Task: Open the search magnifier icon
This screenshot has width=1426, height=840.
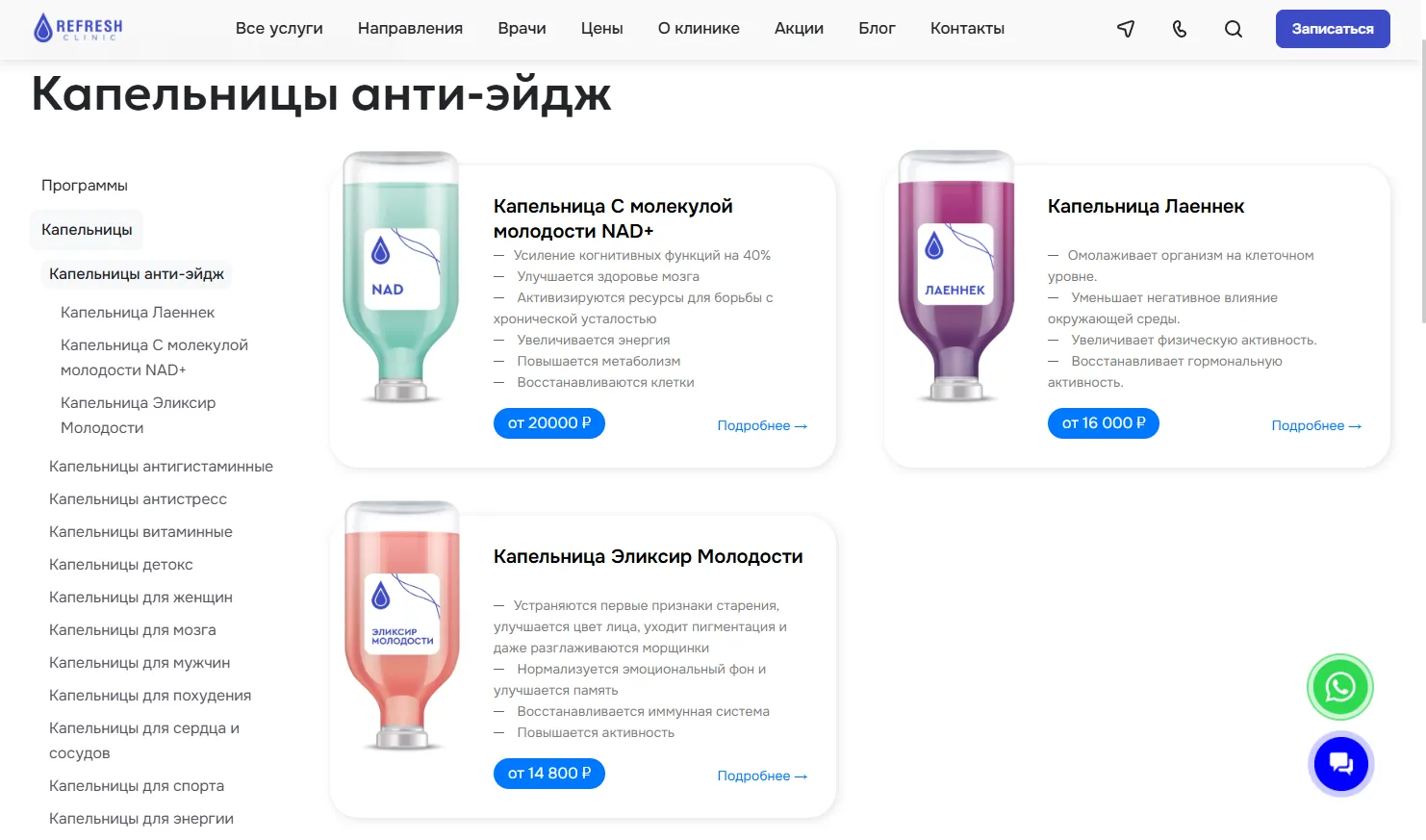Action: tap(1234, 29)
